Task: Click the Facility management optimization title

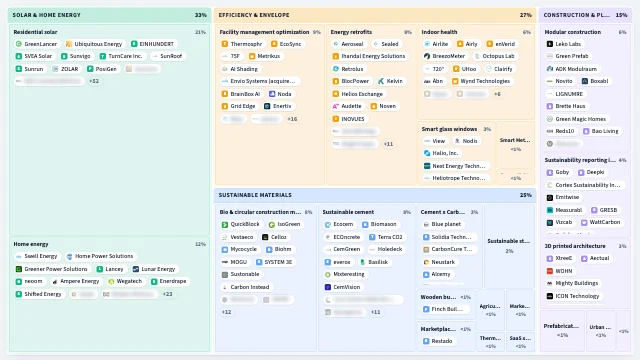Action: pyautogui.click(x=264, y=32)
